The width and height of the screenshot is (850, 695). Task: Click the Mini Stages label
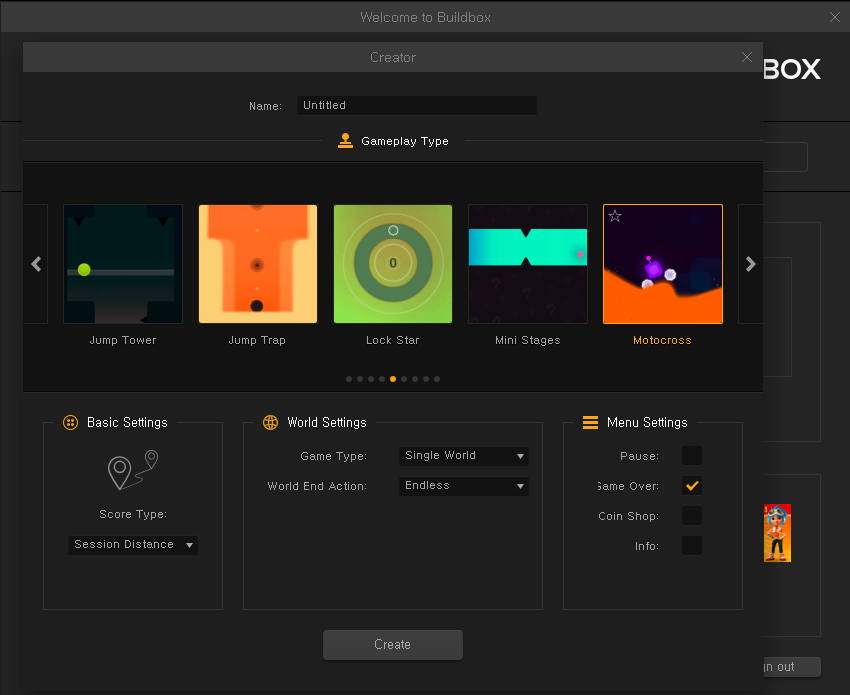pyautogui.click(x=527, y=340)
